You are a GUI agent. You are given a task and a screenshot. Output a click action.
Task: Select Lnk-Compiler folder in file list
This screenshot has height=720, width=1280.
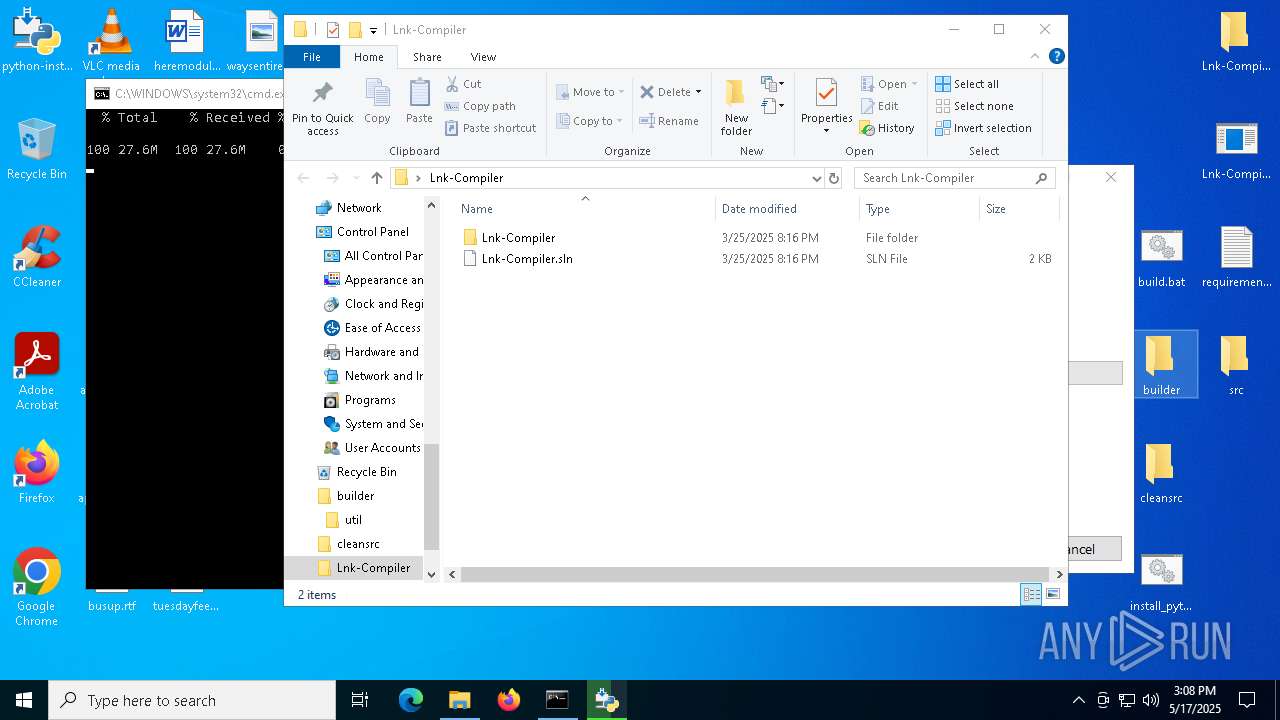click(x=518, y=238)
